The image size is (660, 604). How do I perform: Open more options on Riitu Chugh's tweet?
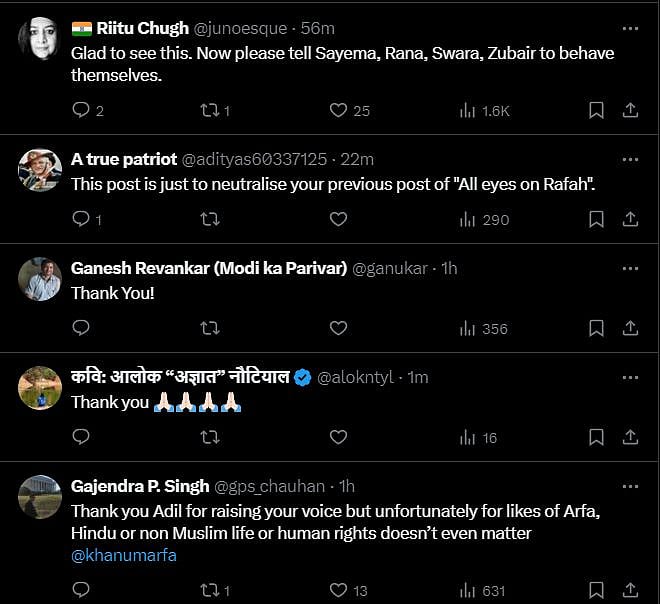tap(630, 28)
